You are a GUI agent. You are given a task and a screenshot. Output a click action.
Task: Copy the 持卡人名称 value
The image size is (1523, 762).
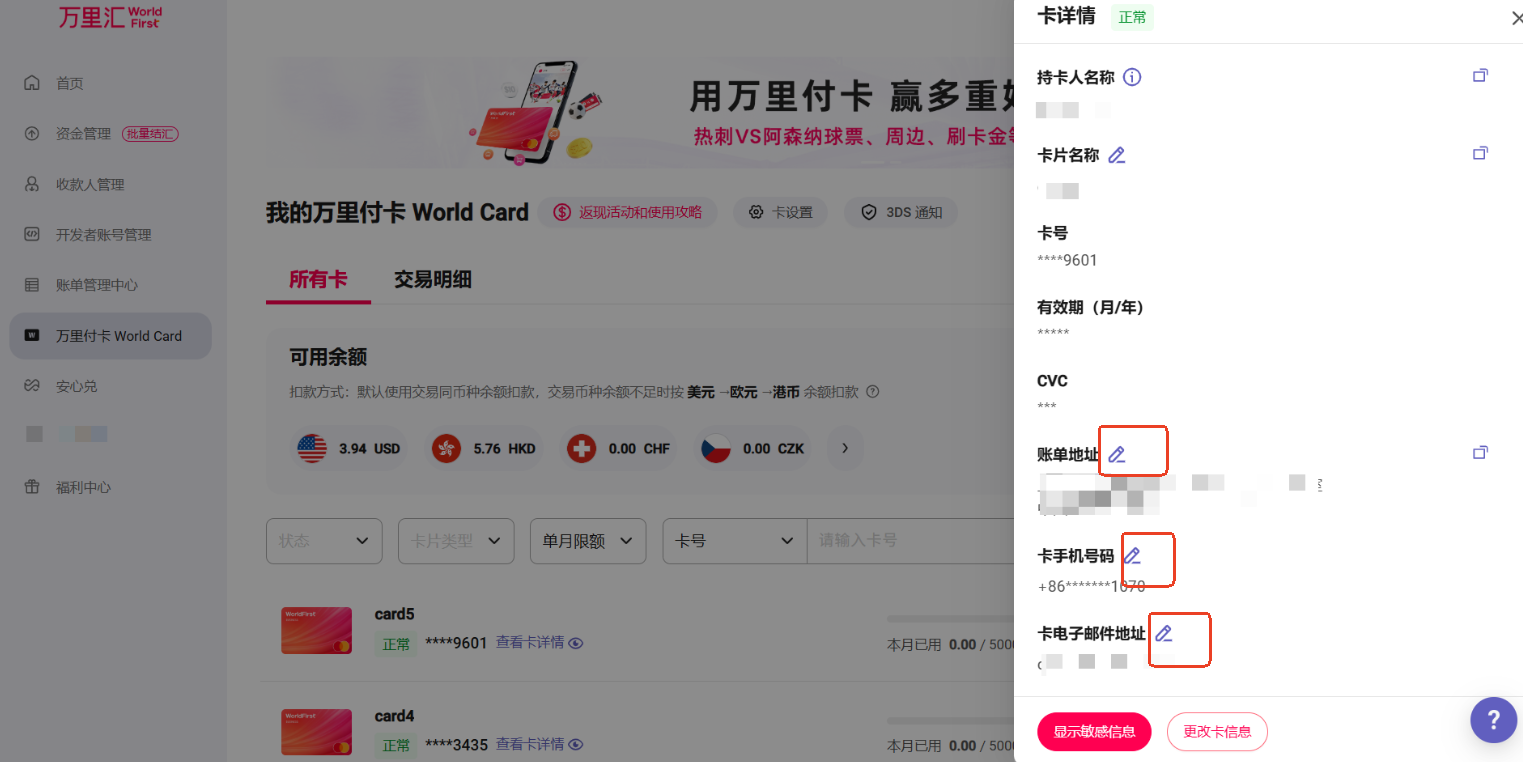(x=1480, y=75)
